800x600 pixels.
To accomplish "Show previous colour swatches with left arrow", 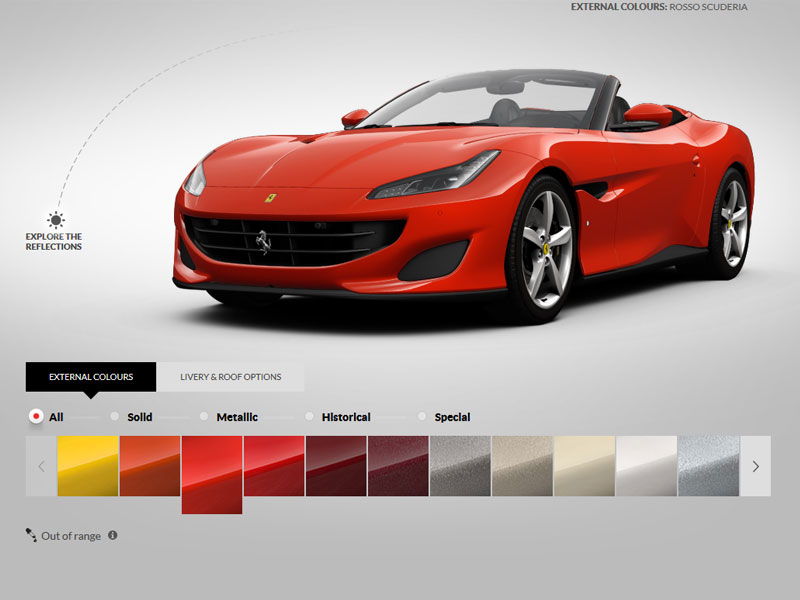I will point(41,466).
